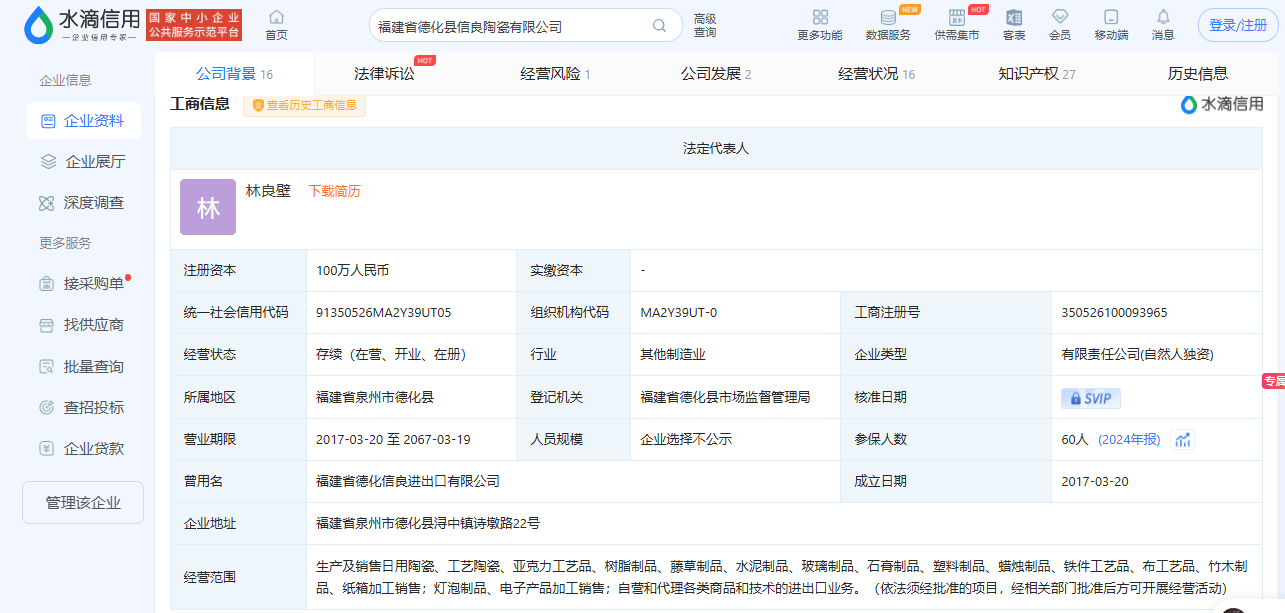Open 会员 membership diamond icon
The width and height of the screenshot is (1285, 613).
(1060, 18)
